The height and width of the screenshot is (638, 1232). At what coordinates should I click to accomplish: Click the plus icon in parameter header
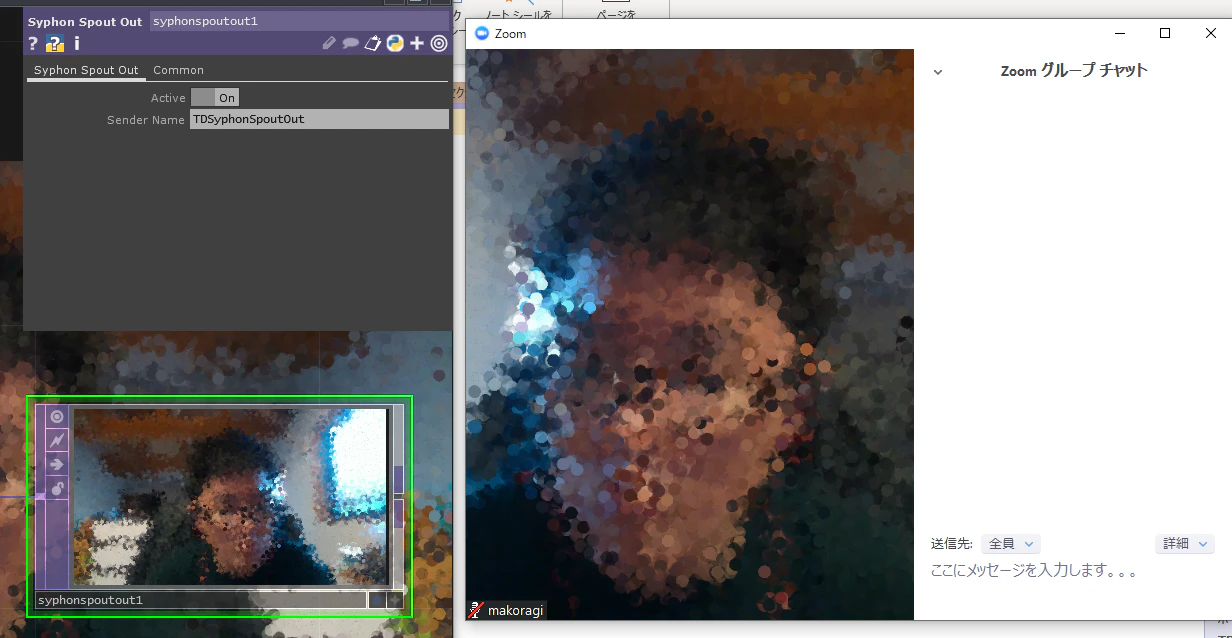point(417,43)
